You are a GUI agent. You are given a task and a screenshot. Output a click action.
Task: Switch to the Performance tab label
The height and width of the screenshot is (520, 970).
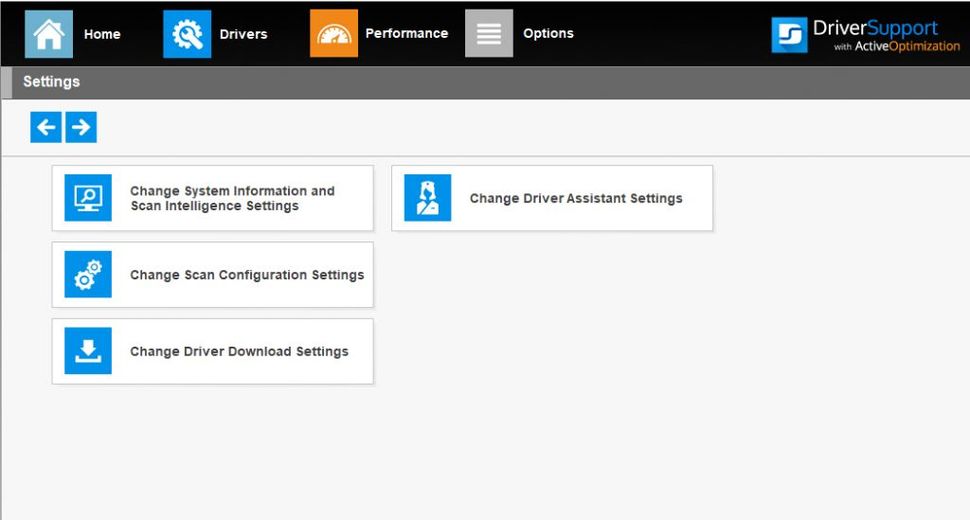pos(406,33)
